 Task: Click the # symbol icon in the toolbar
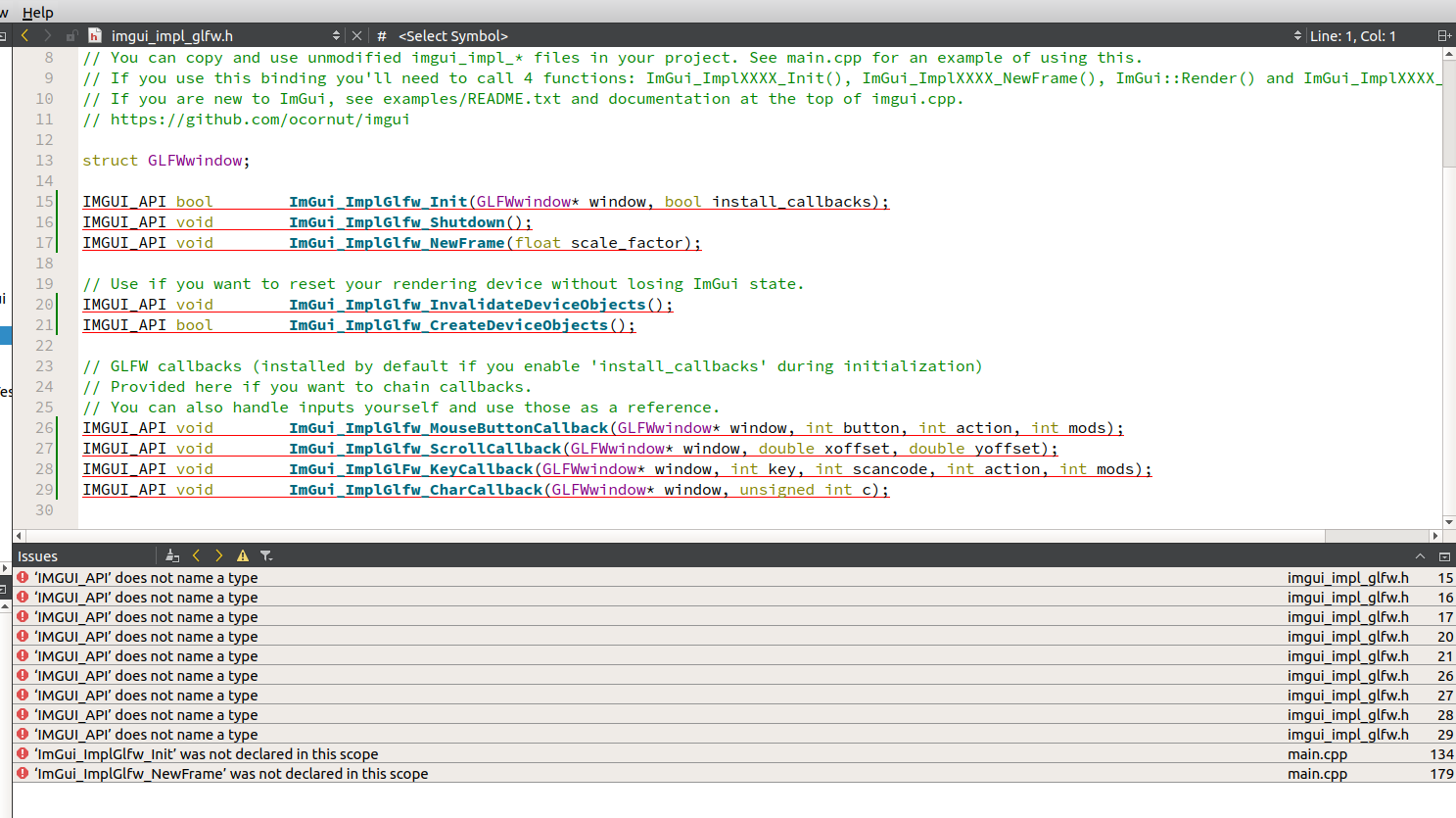(381, 35)
